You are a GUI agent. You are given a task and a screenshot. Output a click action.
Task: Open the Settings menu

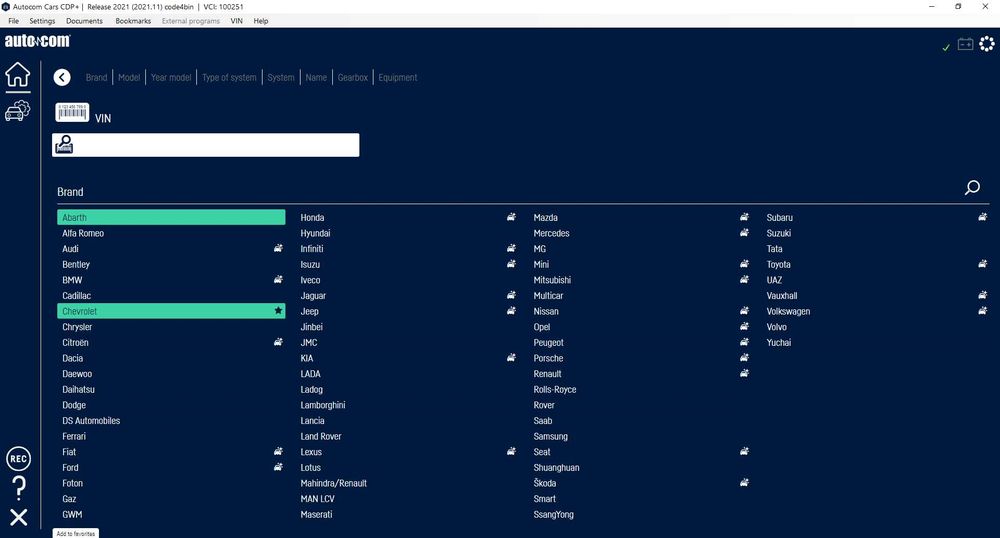point(42,21)
